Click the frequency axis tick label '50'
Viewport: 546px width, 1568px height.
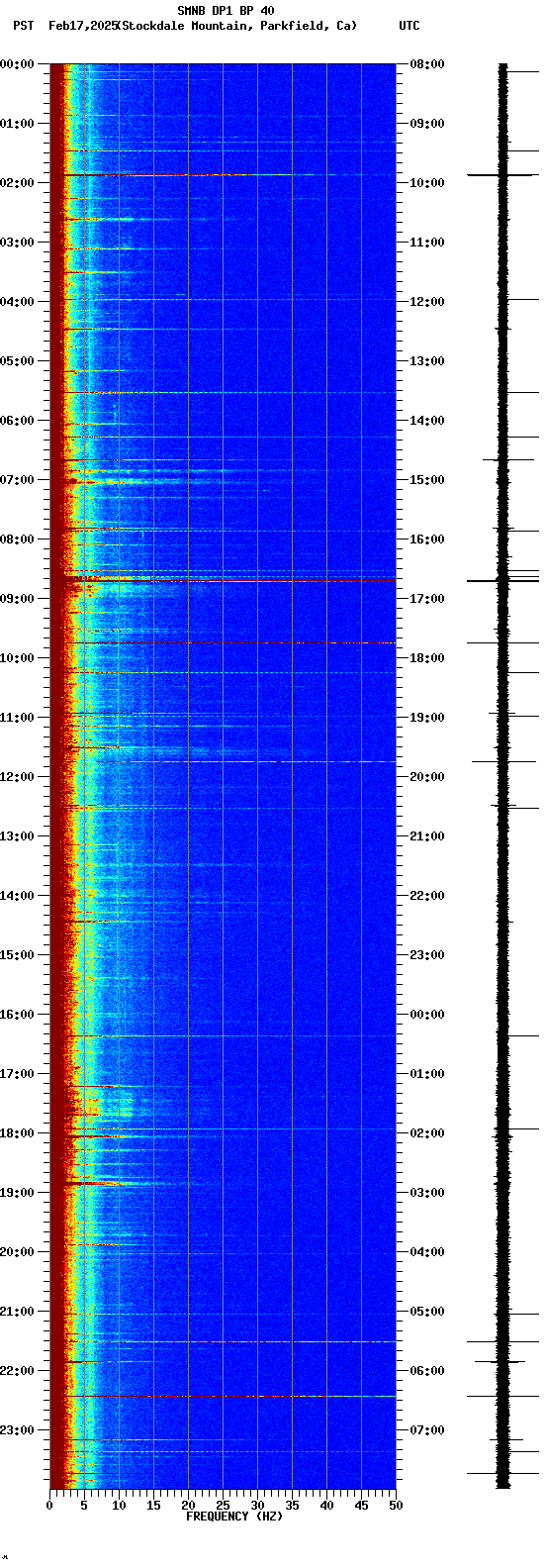396,1506
